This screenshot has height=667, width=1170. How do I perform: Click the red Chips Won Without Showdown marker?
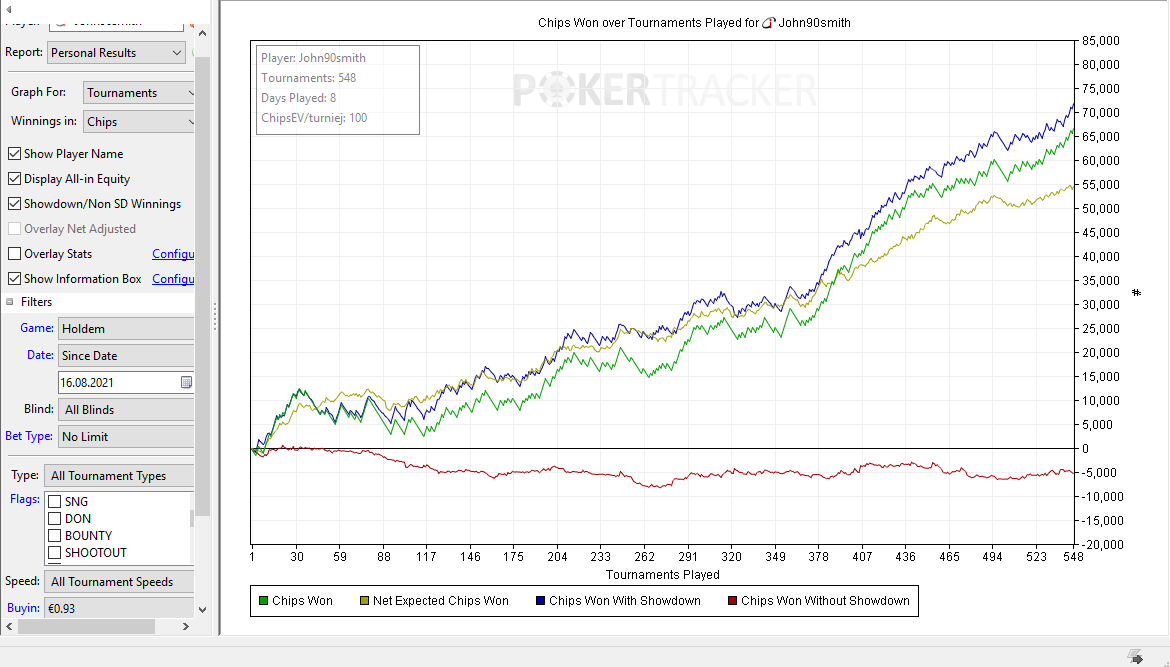732,601
